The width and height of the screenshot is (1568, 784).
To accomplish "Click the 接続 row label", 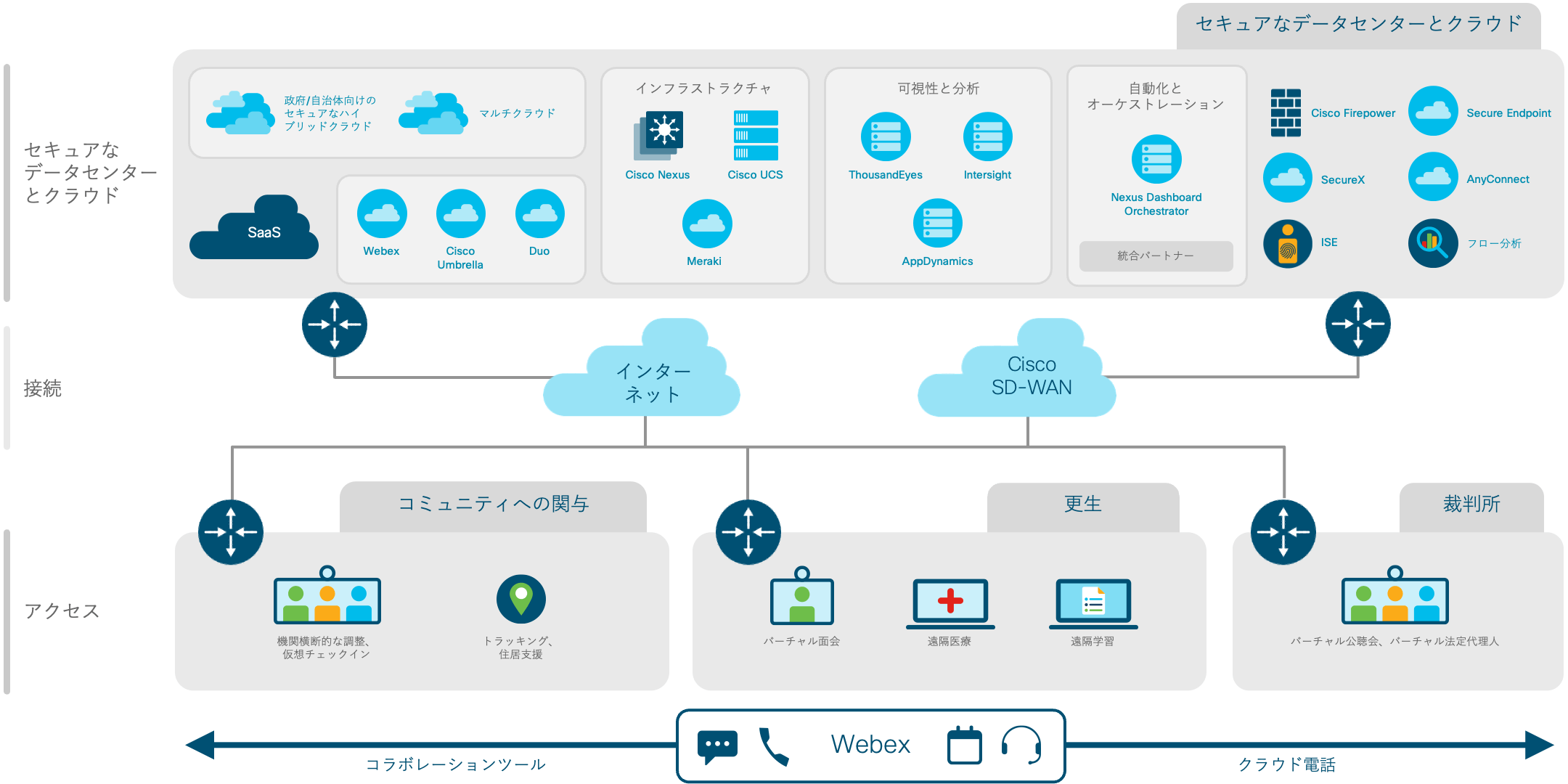I will point(43,388).
